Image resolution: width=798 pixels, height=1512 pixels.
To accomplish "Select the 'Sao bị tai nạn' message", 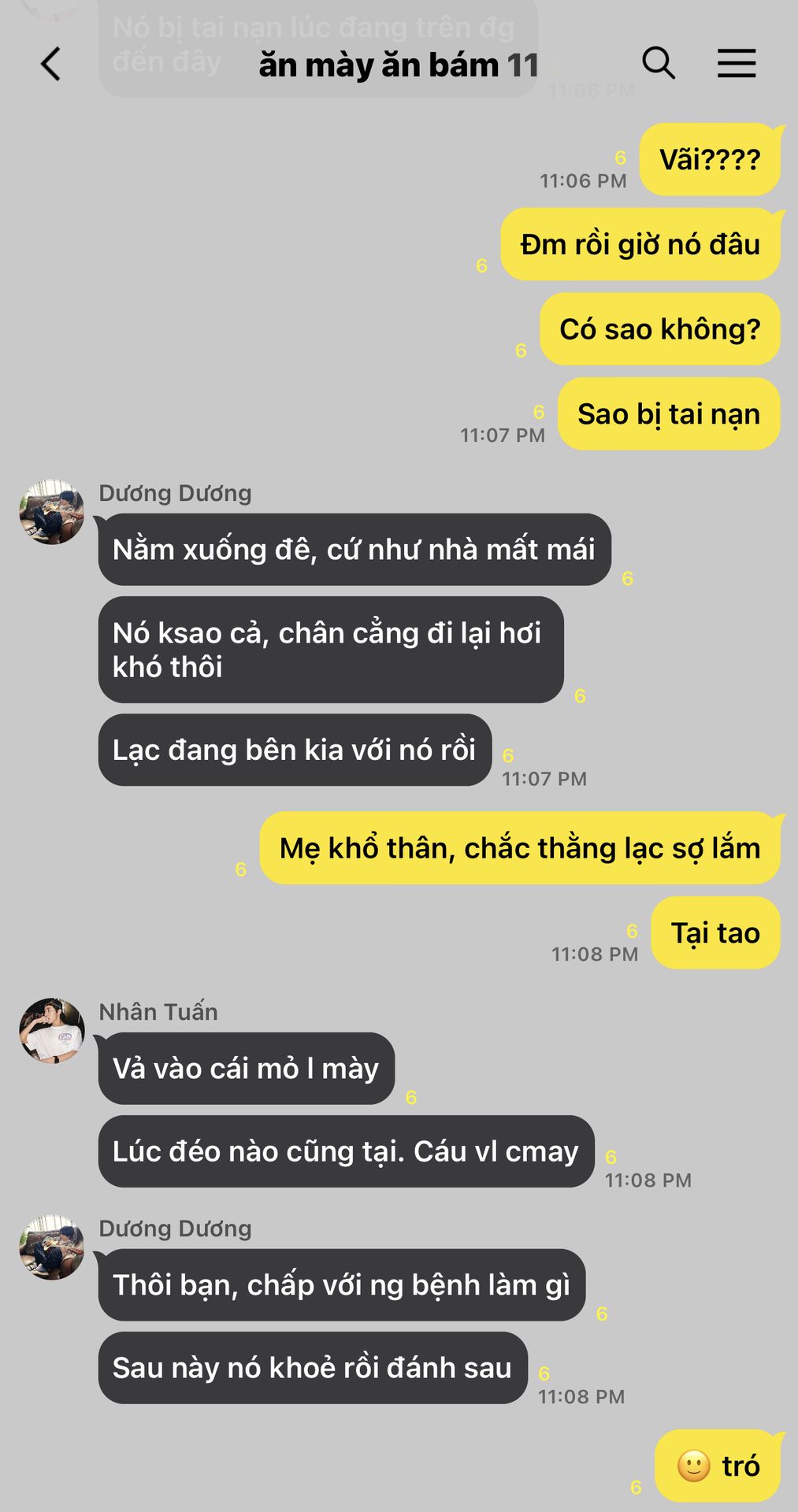I will 669,413.
